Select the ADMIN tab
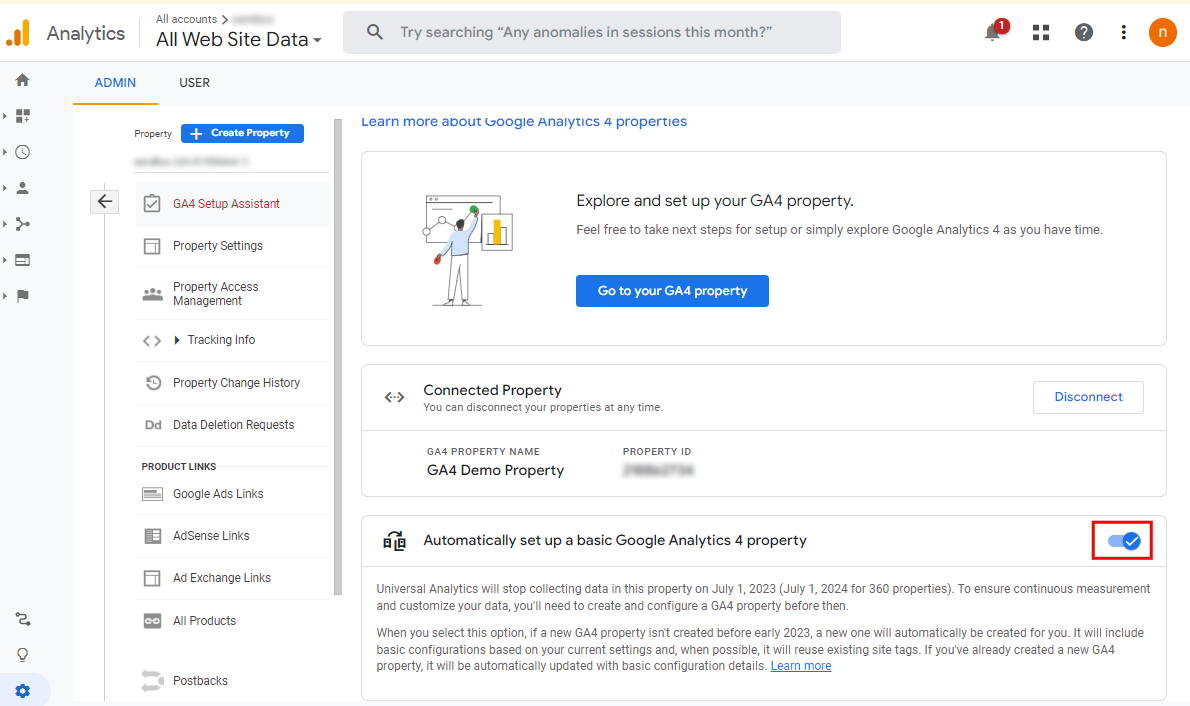Screen dimensions: 1190x706 pos(115,83)
